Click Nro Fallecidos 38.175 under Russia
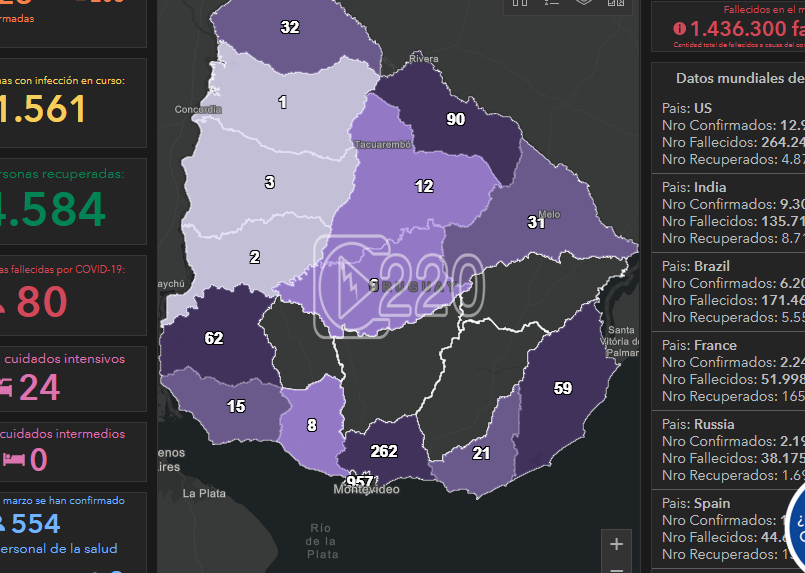This screenshot has width=805, height=573. (x=733, y=459)
